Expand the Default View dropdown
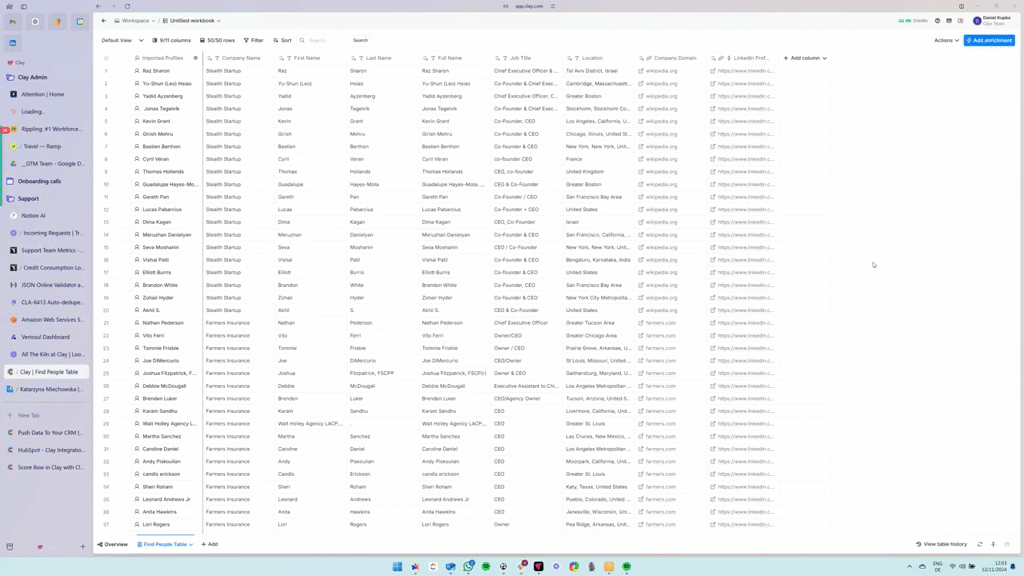The width and height of the screenshot is (1024, 576). [x=122, y=41]
